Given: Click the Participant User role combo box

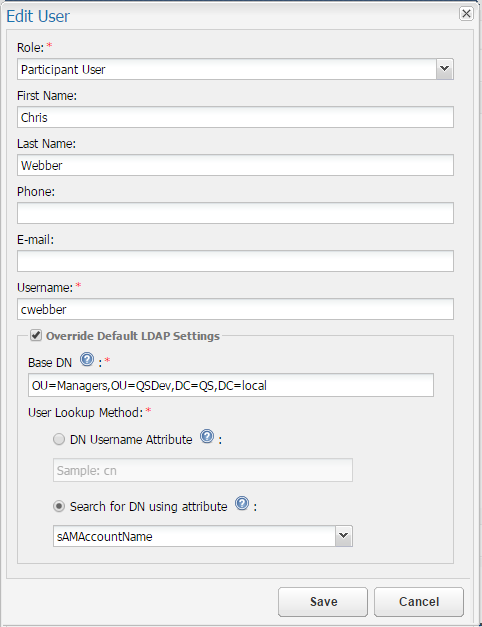Looking at the screenshot, I should [235, 69].
